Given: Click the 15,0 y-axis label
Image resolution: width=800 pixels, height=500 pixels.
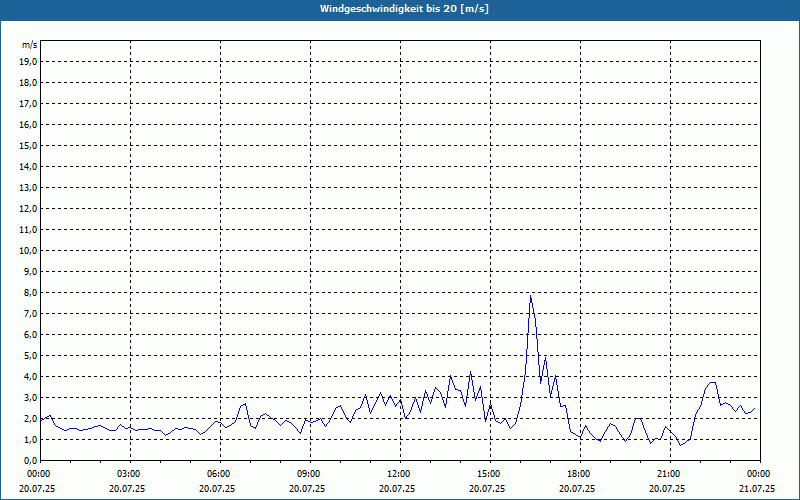Looking at the screenshot, I should click(29, 145).
